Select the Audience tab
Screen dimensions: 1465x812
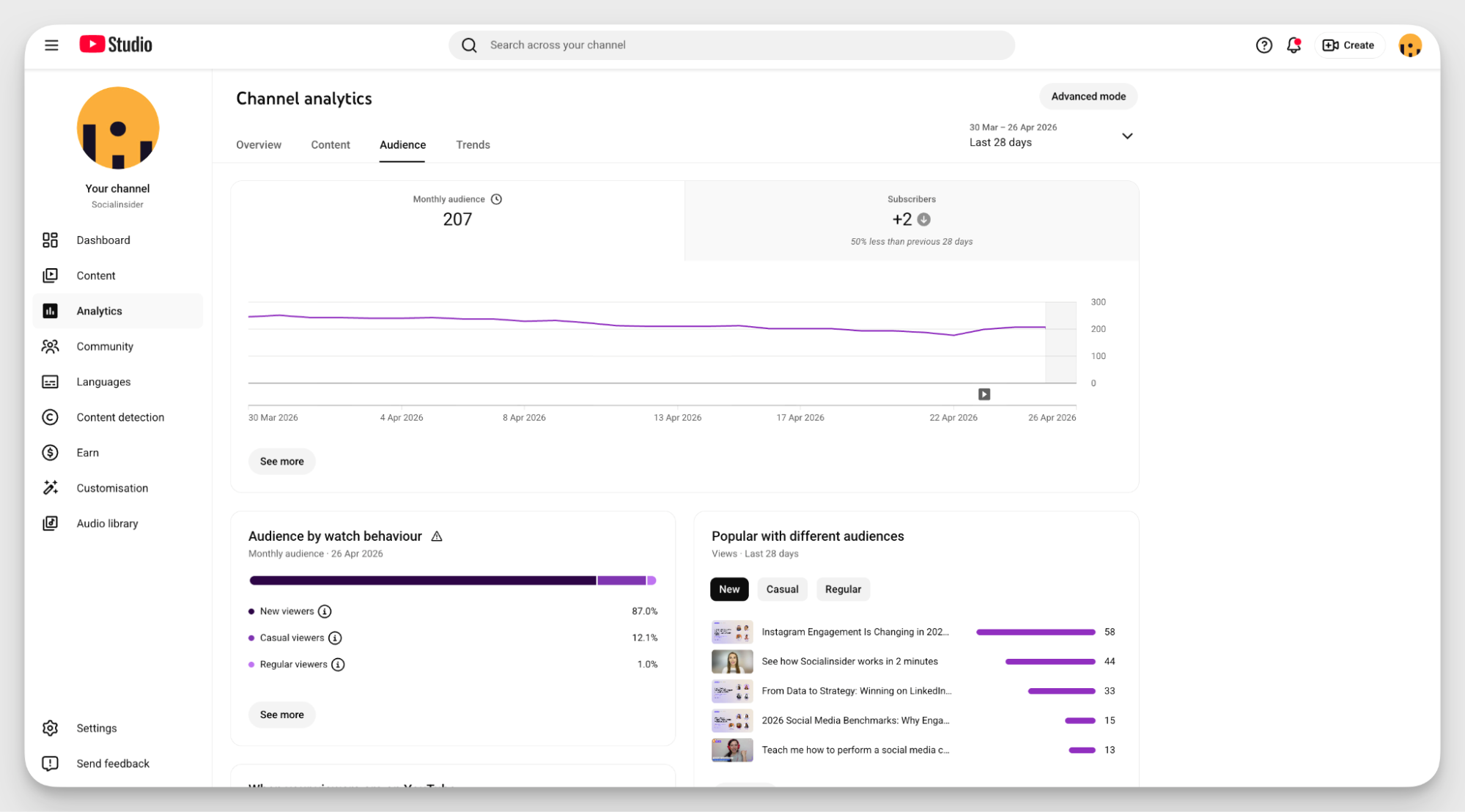tap(402, 145)
